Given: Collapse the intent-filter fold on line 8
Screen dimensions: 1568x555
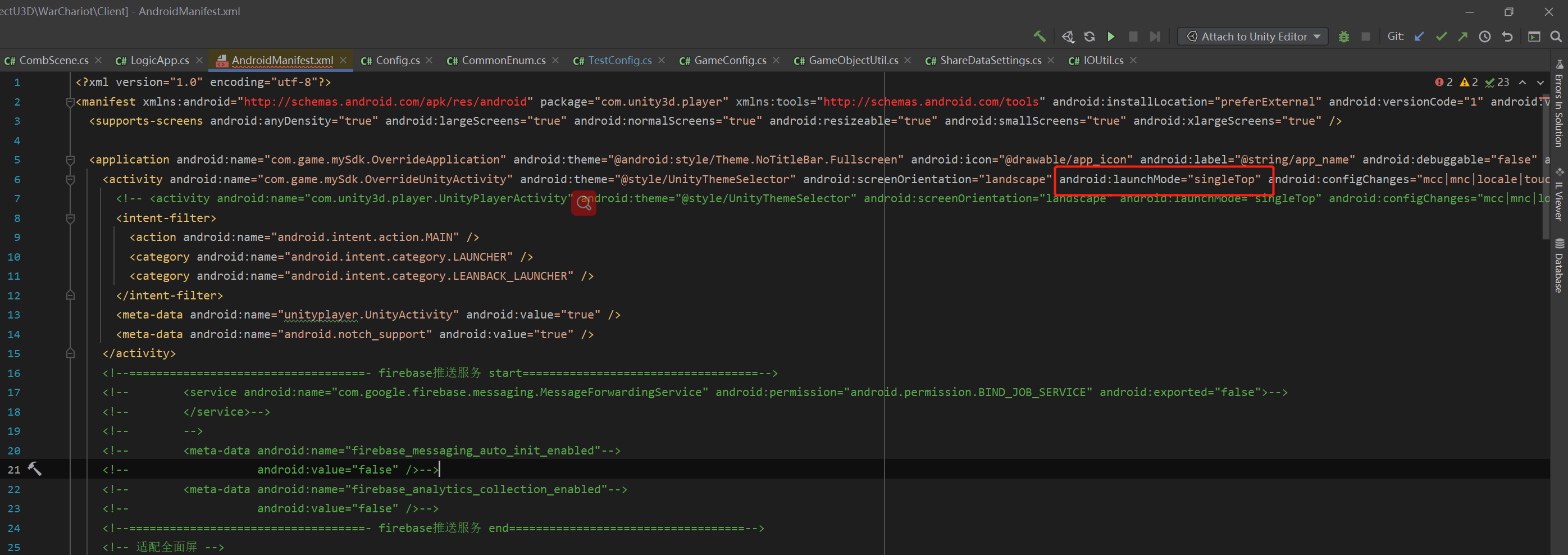Looking at the screenshot, I should click(x=71, y=219).
